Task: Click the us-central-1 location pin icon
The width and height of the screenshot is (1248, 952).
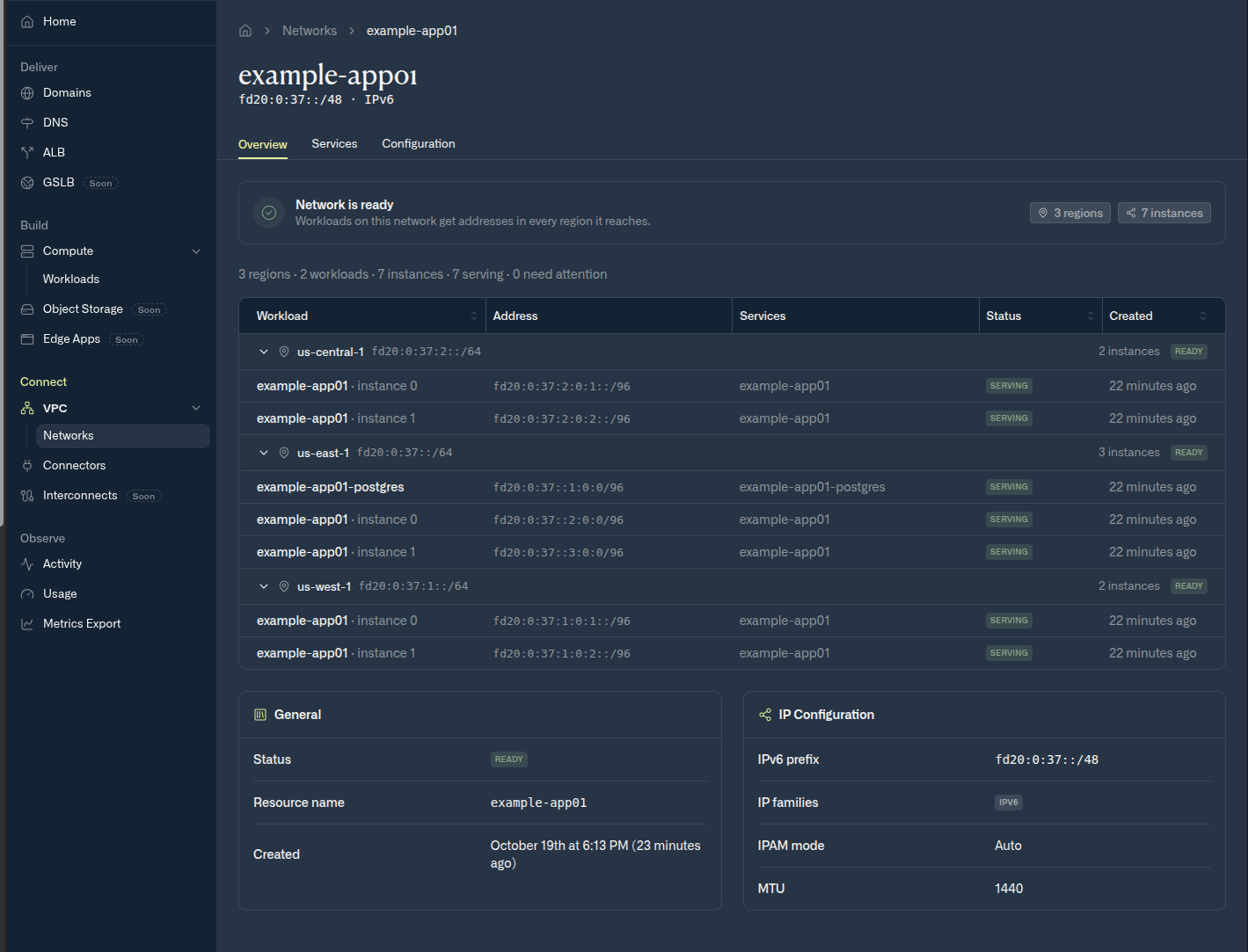Action: click(284, 352)
